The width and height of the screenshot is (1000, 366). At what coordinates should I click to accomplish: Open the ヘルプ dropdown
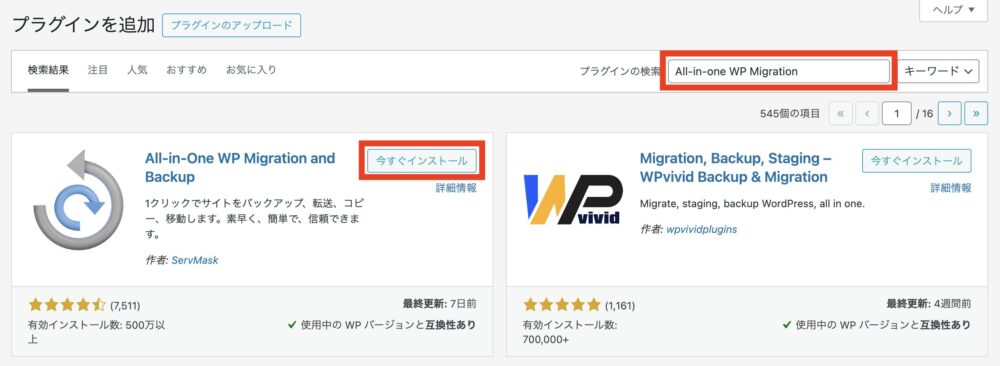click(953, 10)
